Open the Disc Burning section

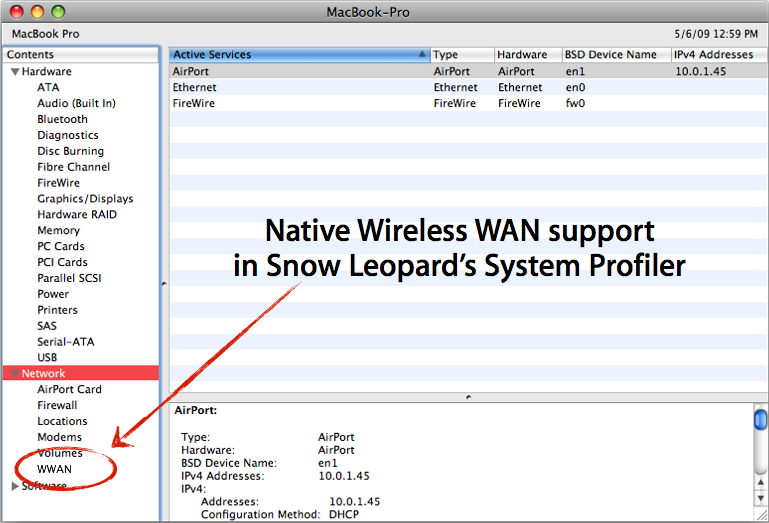71,151
